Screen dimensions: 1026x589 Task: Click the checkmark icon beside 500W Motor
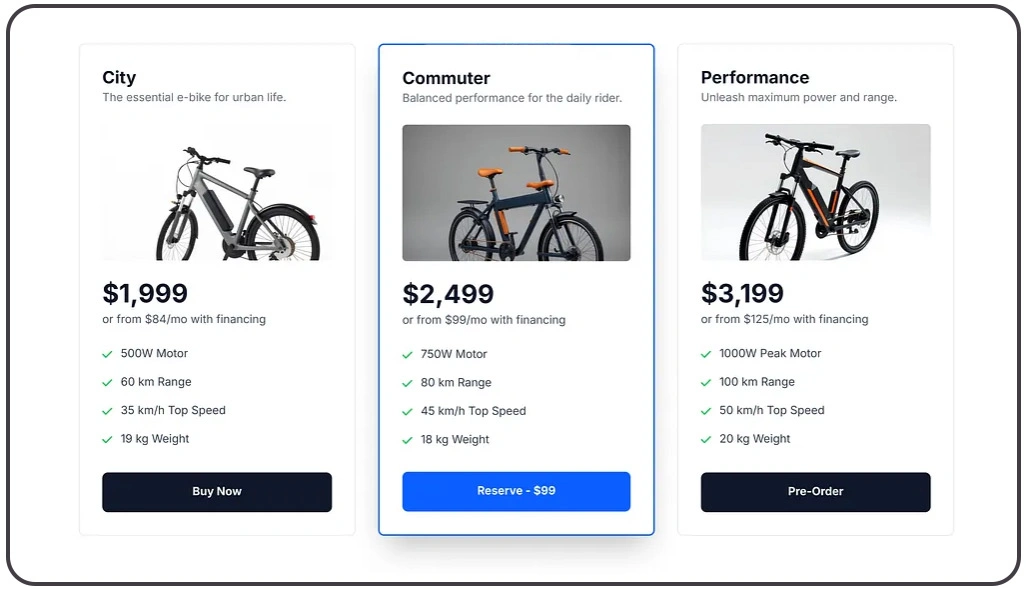click(x=107, y=354)
